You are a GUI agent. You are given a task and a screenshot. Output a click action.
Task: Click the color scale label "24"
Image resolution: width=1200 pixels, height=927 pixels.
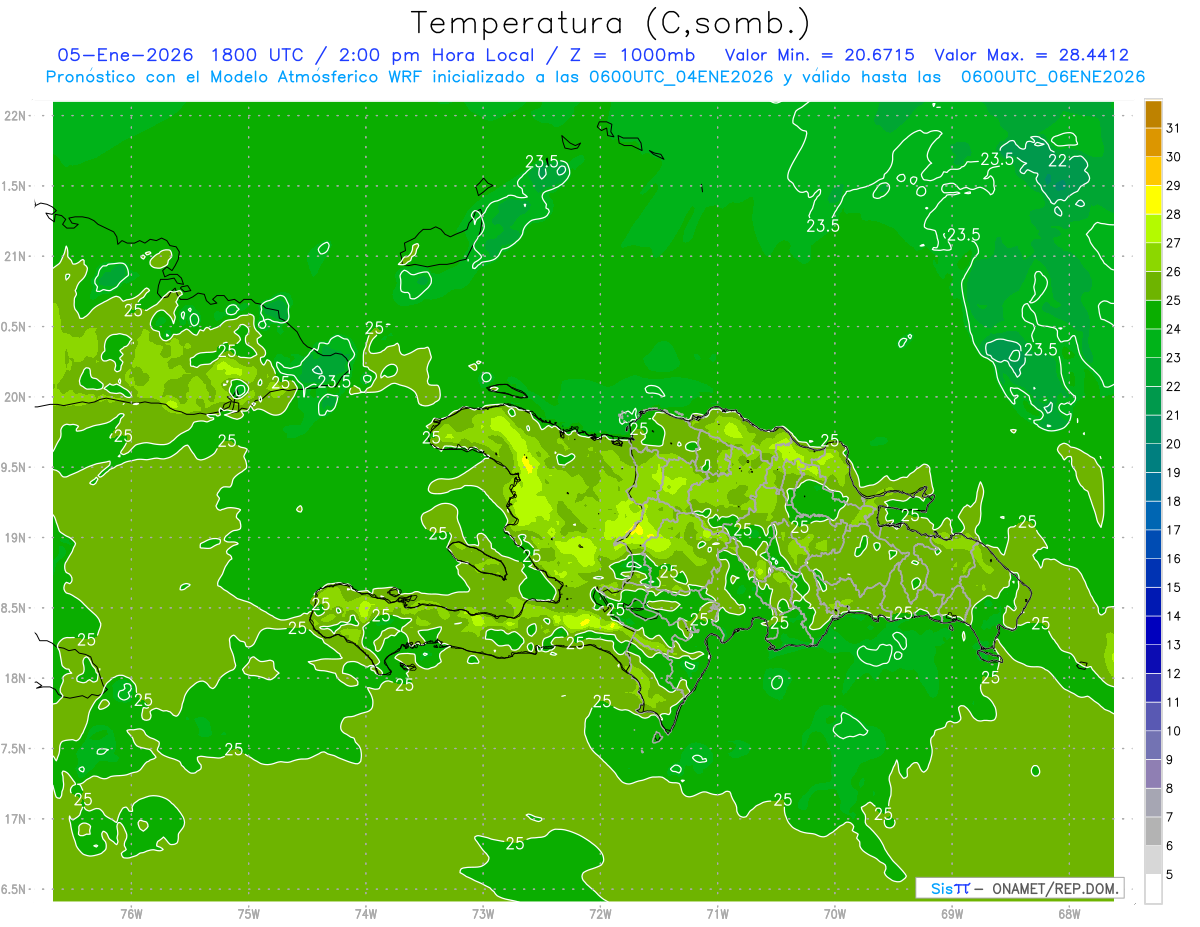click(x=1174, y=329)
